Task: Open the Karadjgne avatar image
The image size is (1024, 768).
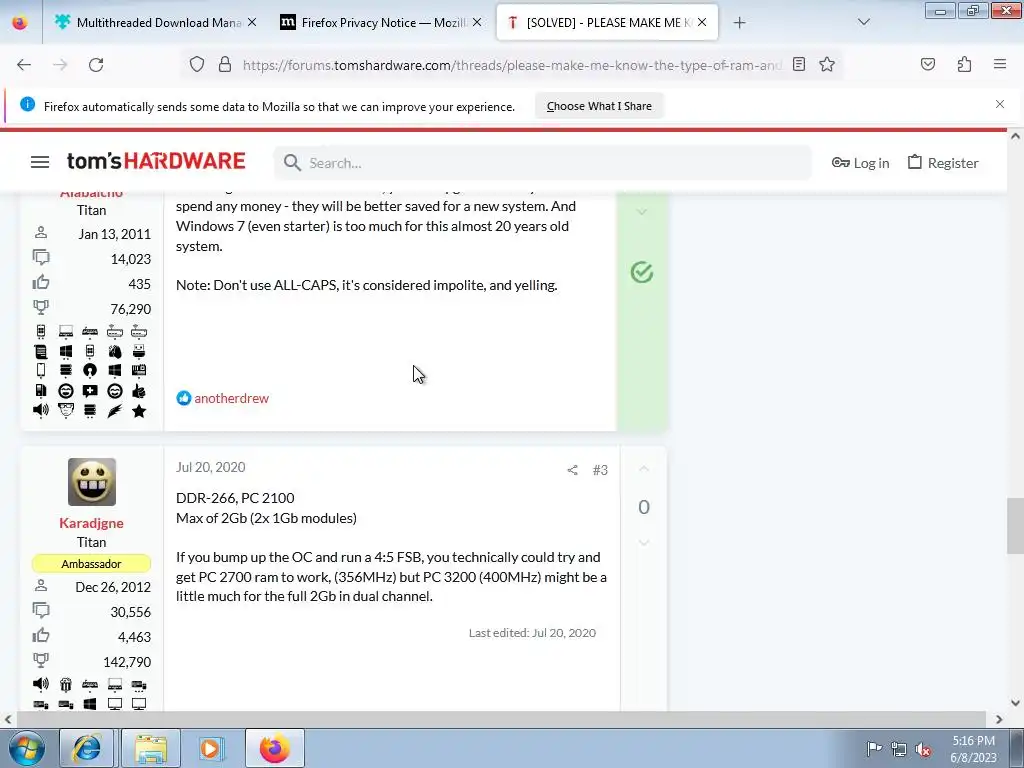Action: 91,482
